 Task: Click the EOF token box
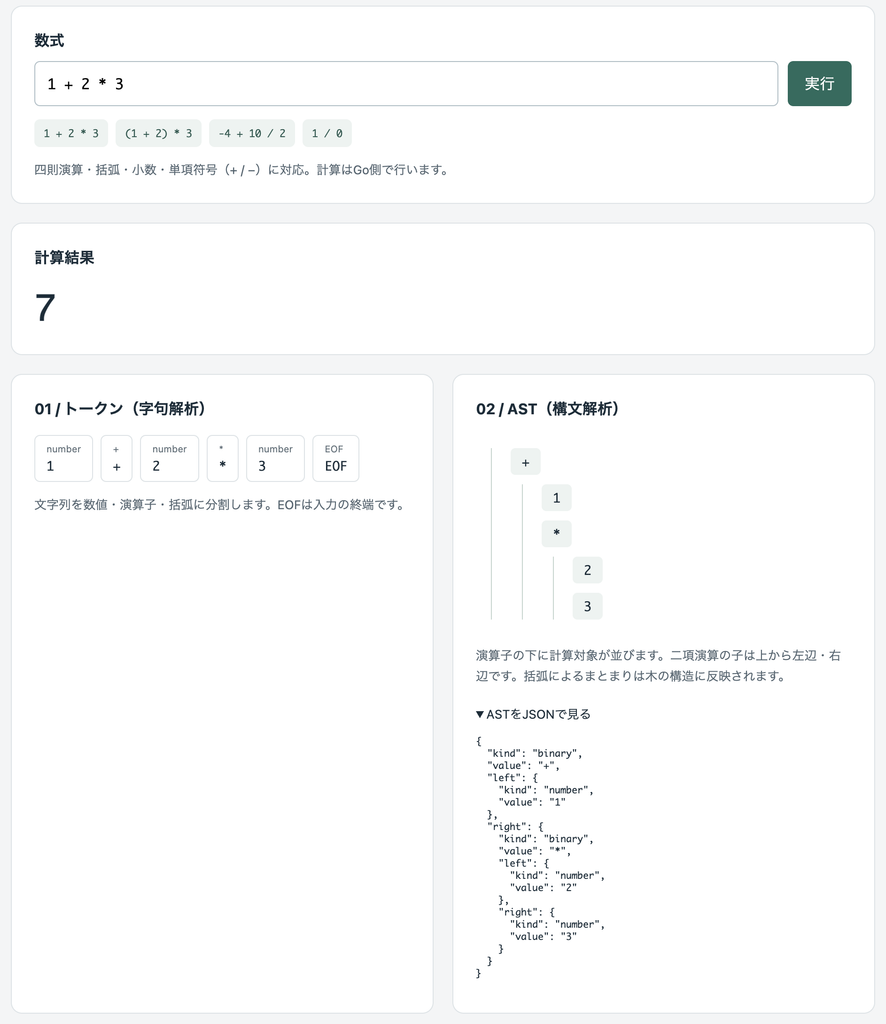click(336, 458)
